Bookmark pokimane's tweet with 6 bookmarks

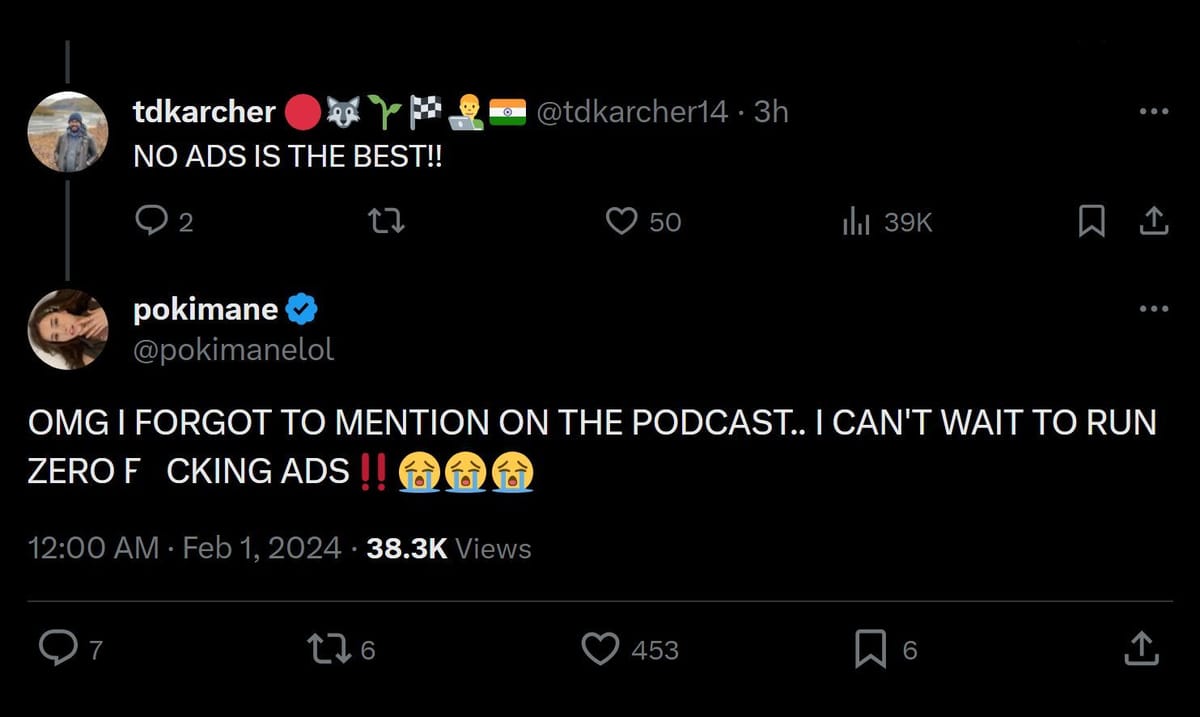[x=871, y=649]
